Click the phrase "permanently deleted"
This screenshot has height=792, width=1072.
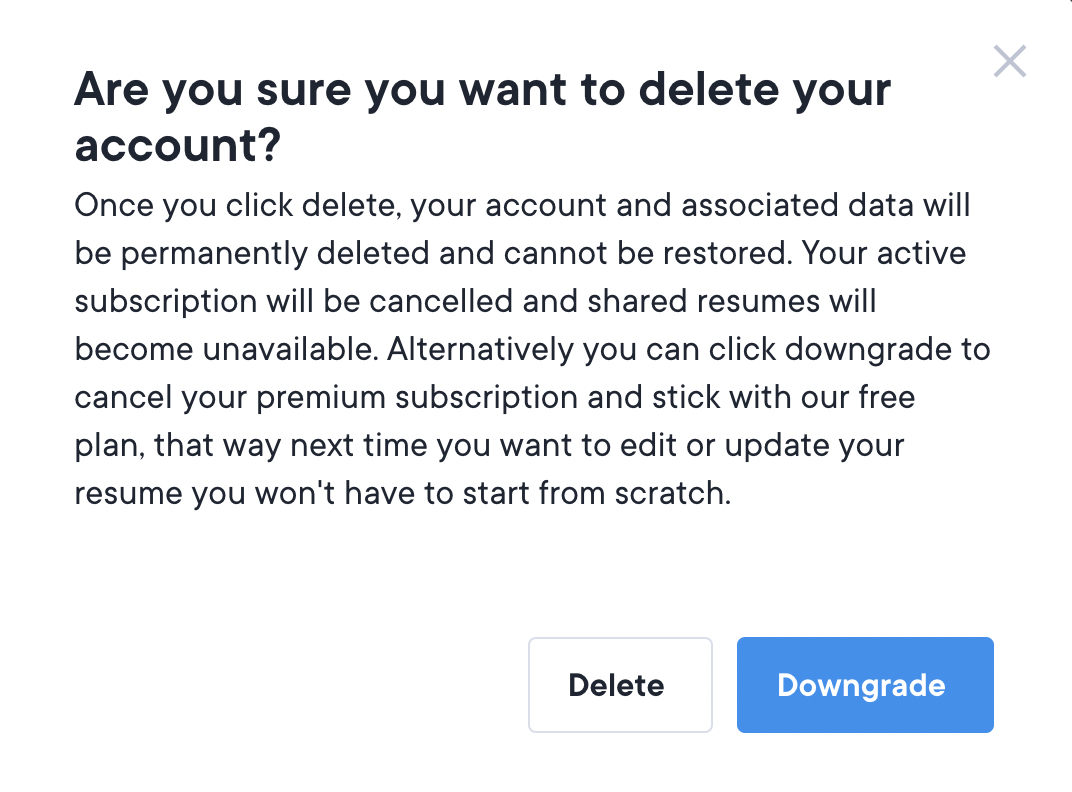(277, 253)
